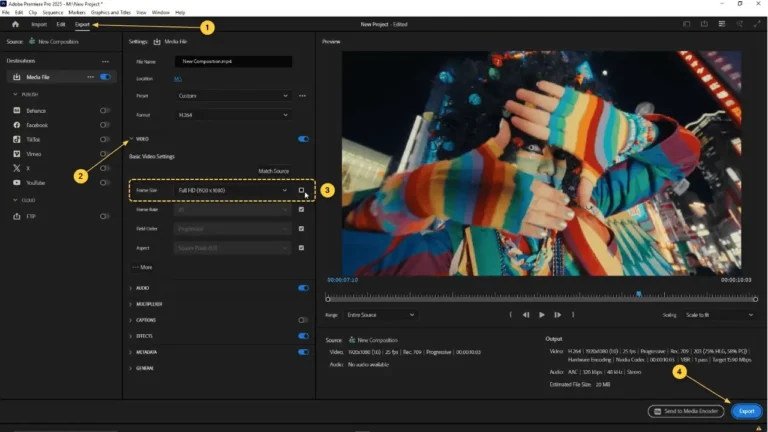The width and height of the screenshot is (768, 432).
Task: Enable the FTP destination toggle
Action: pos(105,216)
